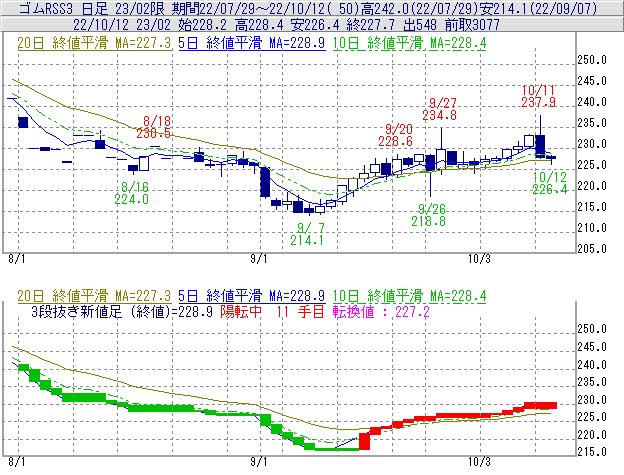Click the 陽転中 11 手目 status text
624x475 pixels.
(x=273, y=311)
